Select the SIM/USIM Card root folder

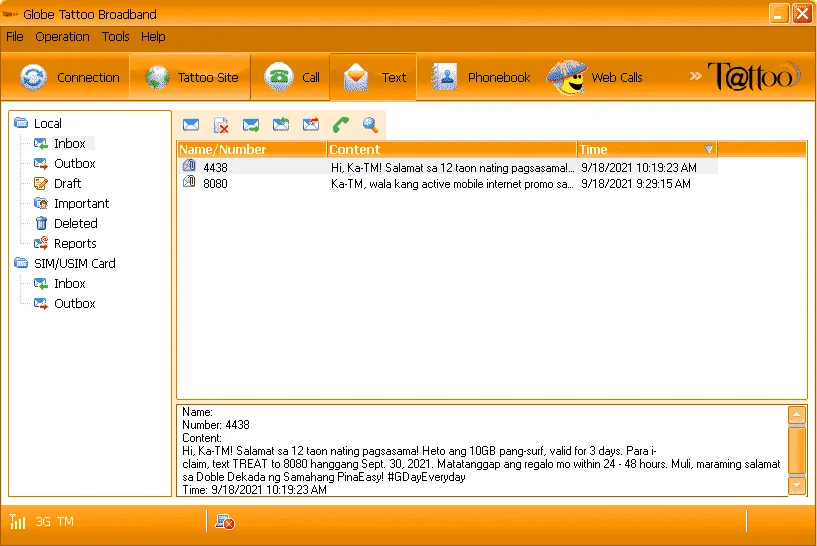click(75, 264)
